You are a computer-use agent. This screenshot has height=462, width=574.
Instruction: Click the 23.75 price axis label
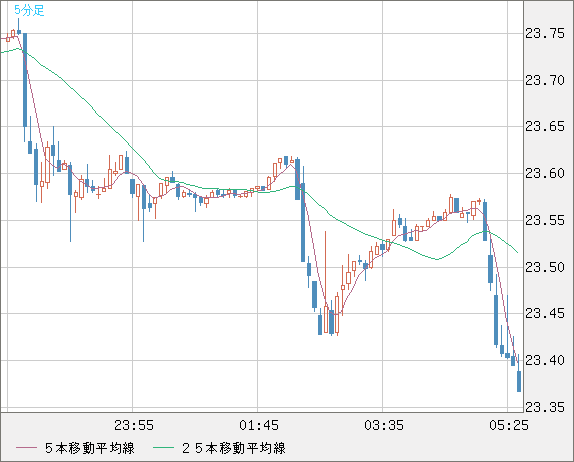(545, 34)
